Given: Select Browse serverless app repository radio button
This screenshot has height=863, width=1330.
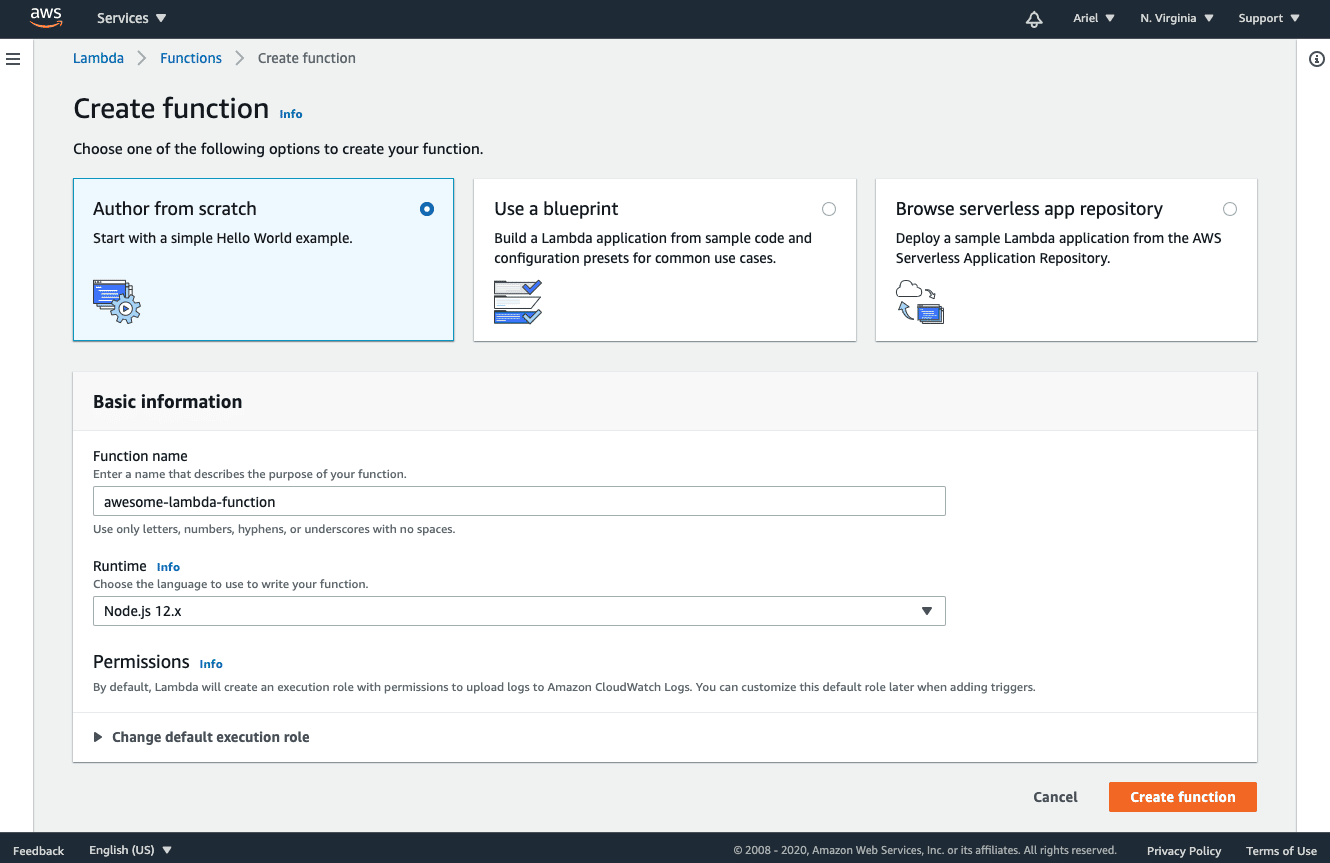Looking at the screenshot, I should click(x=1230, y=209).
